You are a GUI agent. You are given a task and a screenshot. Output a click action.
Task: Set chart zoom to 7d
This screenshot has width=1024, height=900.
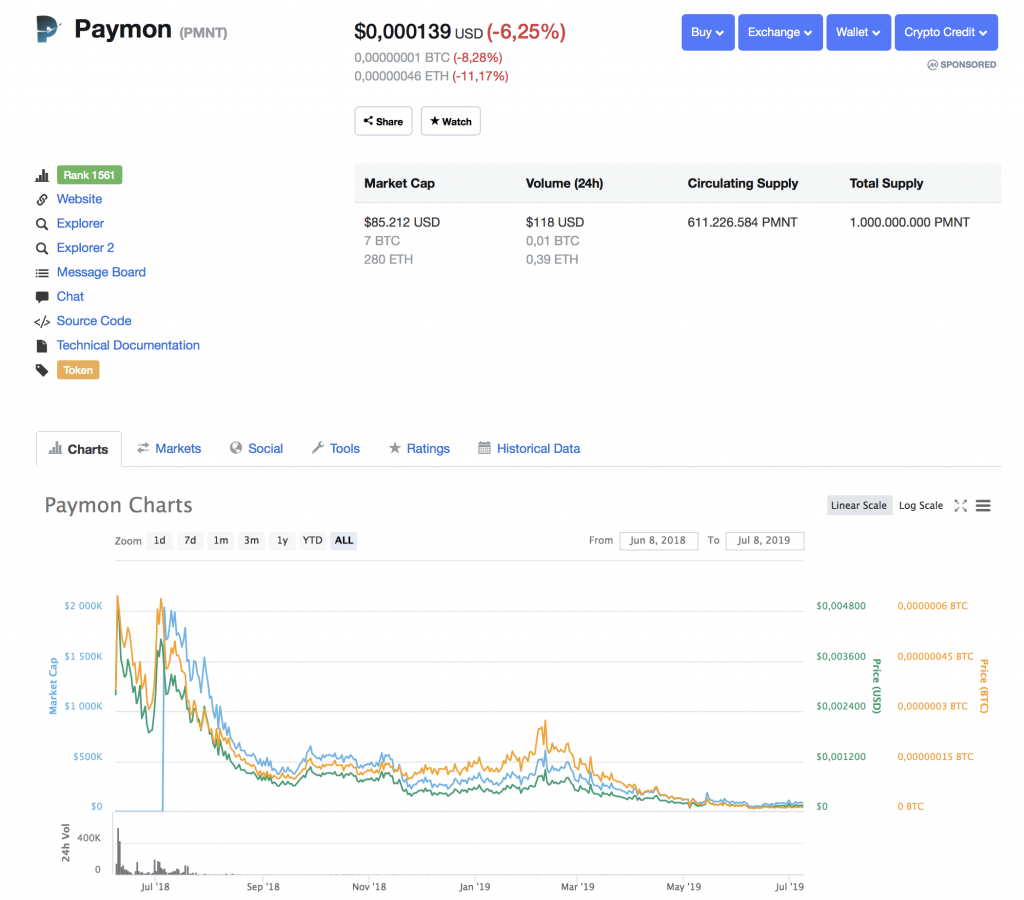coord(190,540)
